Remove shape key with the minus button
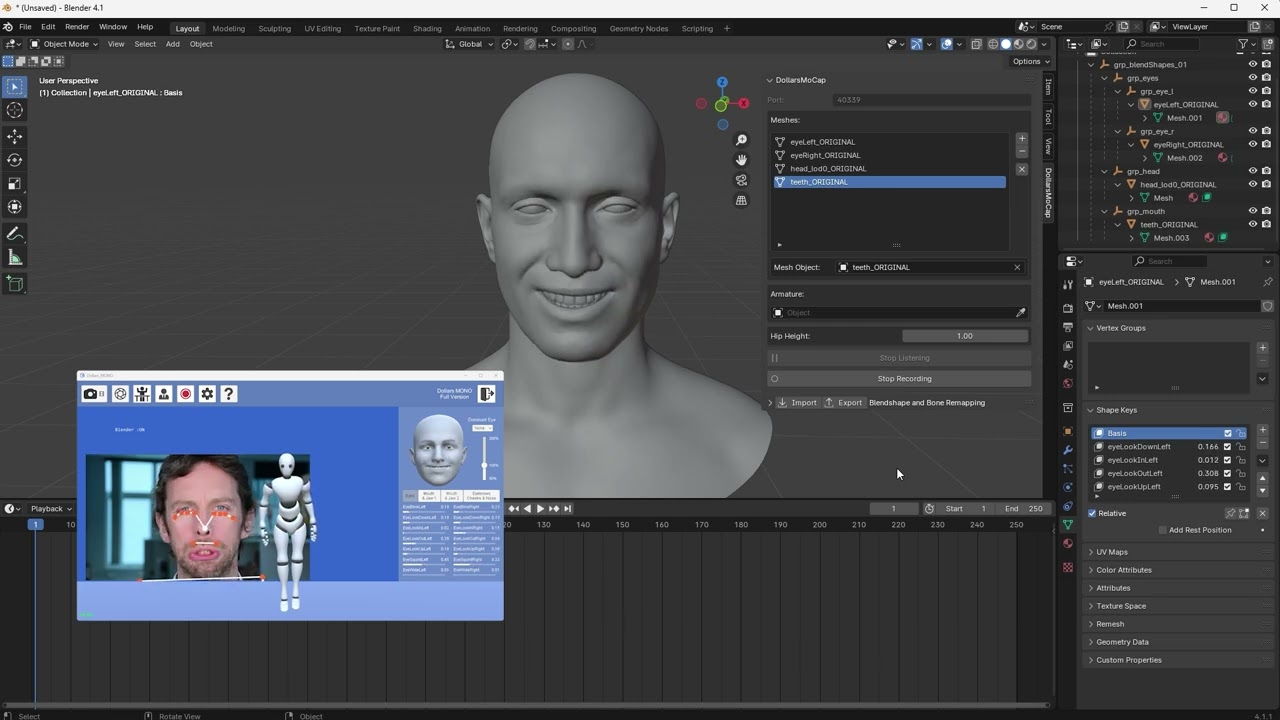1280x720 pixels. [x=1262, y=443]
